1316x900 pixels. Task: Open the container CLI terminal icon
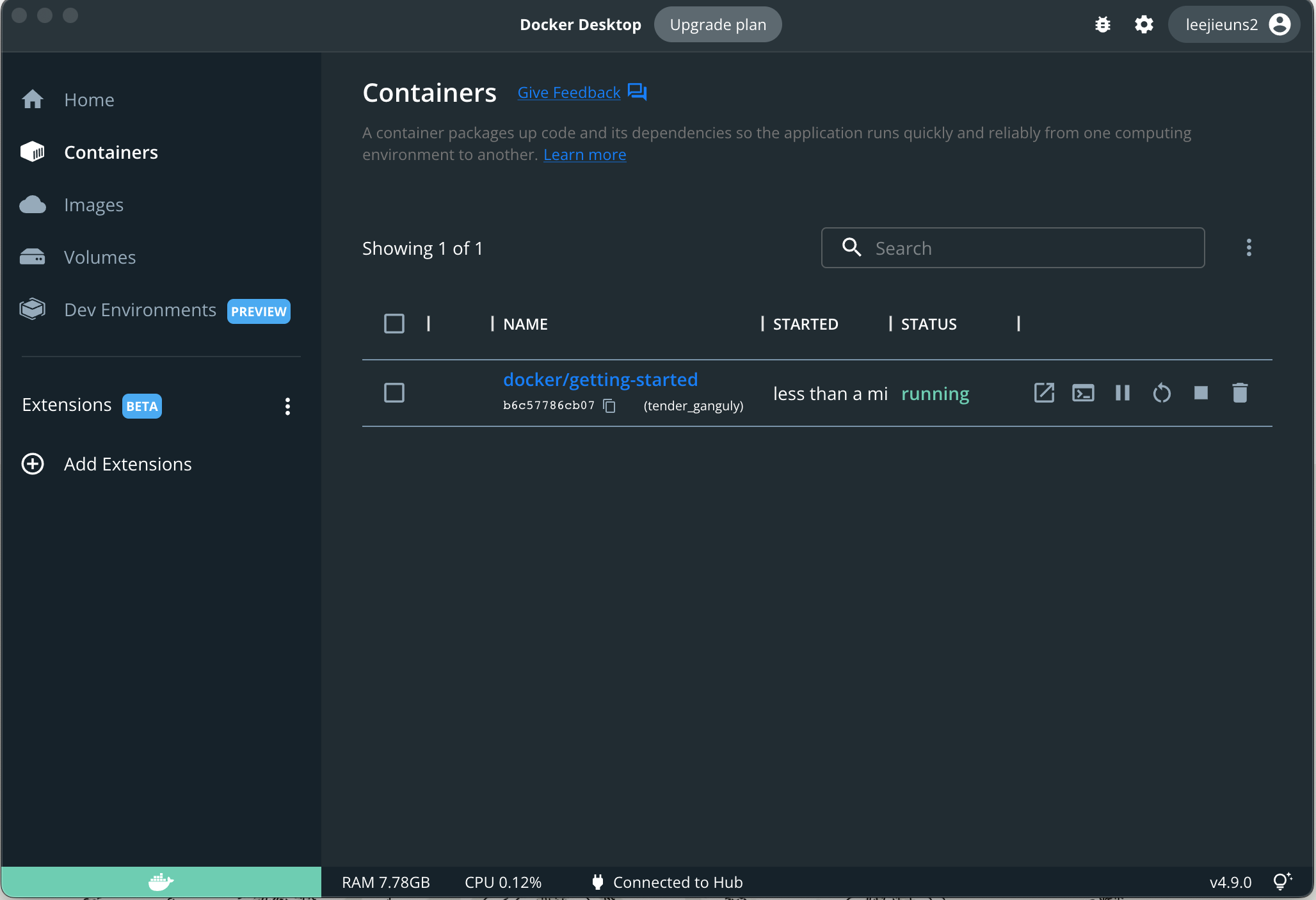coord(1083,393)
